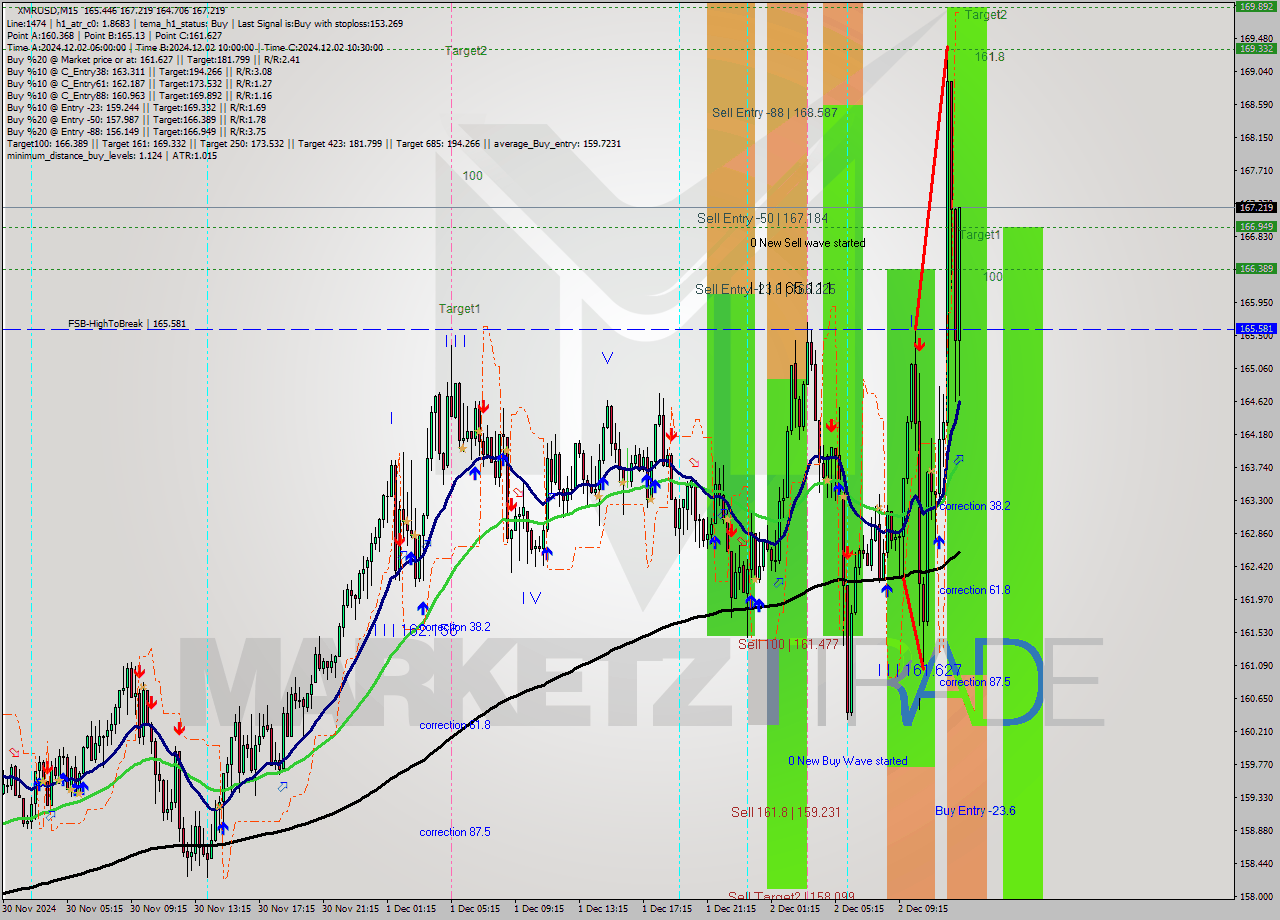The height and width of the screenshot is (920, 1280).
Task: Click the '30 Nov 17:15' time axis label
Action: tap(287, 909)
